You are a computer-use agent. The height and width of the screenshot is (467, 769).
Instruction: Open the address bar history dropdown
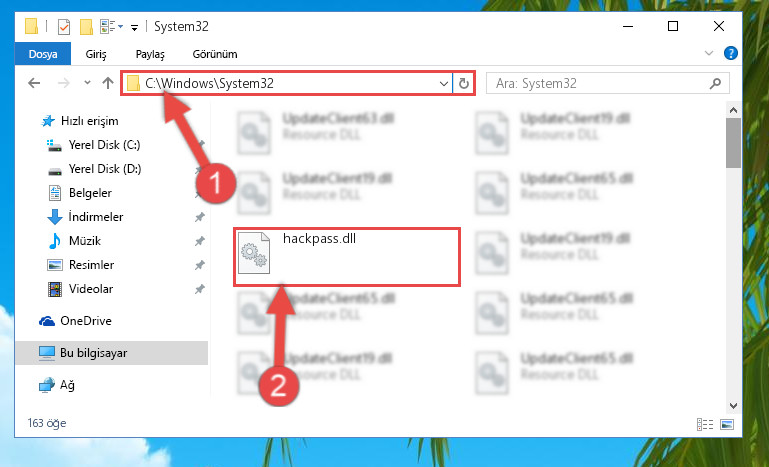444,84
